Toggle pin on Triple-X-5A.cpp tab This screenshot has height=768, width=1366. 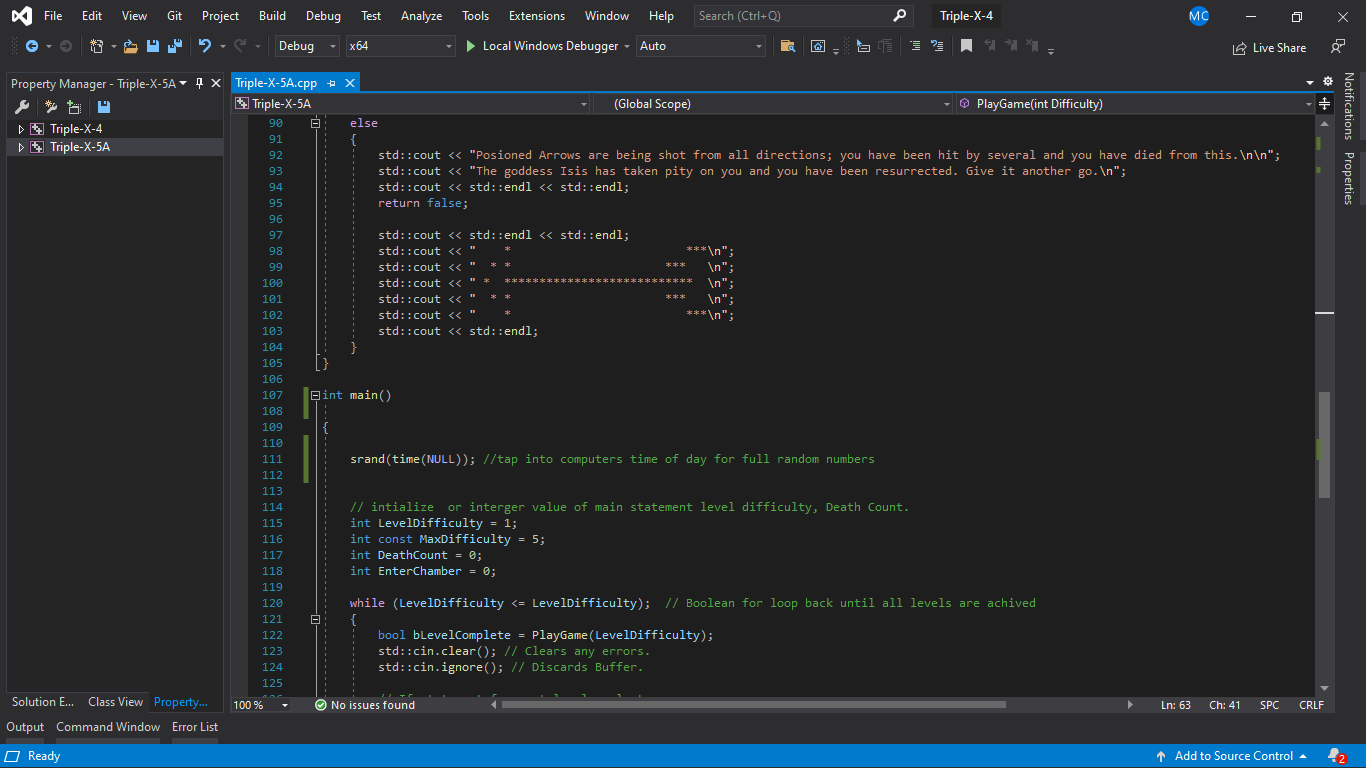click(332, 83)
